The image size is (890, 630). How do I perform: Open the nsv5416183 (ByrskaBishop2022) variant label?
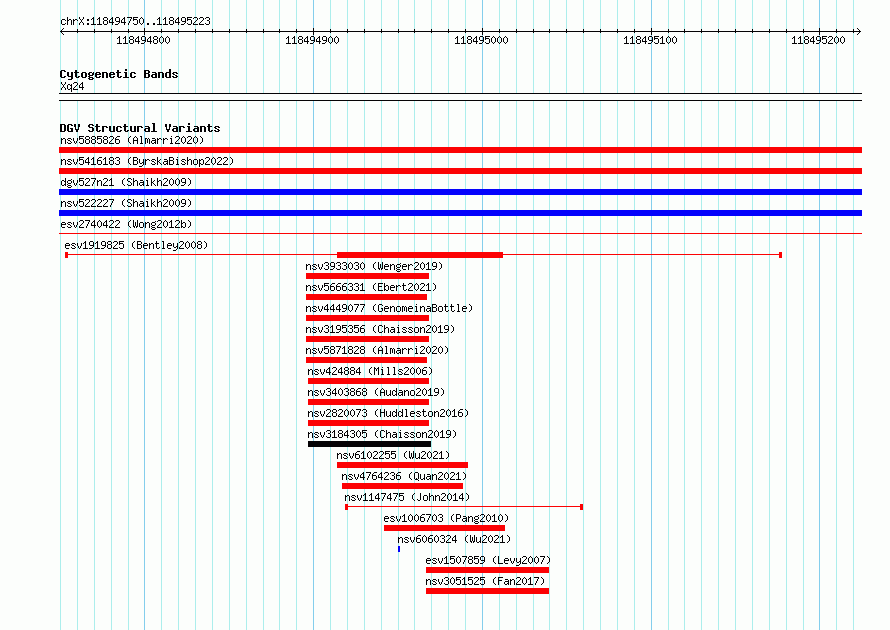(x=147, y=161)
